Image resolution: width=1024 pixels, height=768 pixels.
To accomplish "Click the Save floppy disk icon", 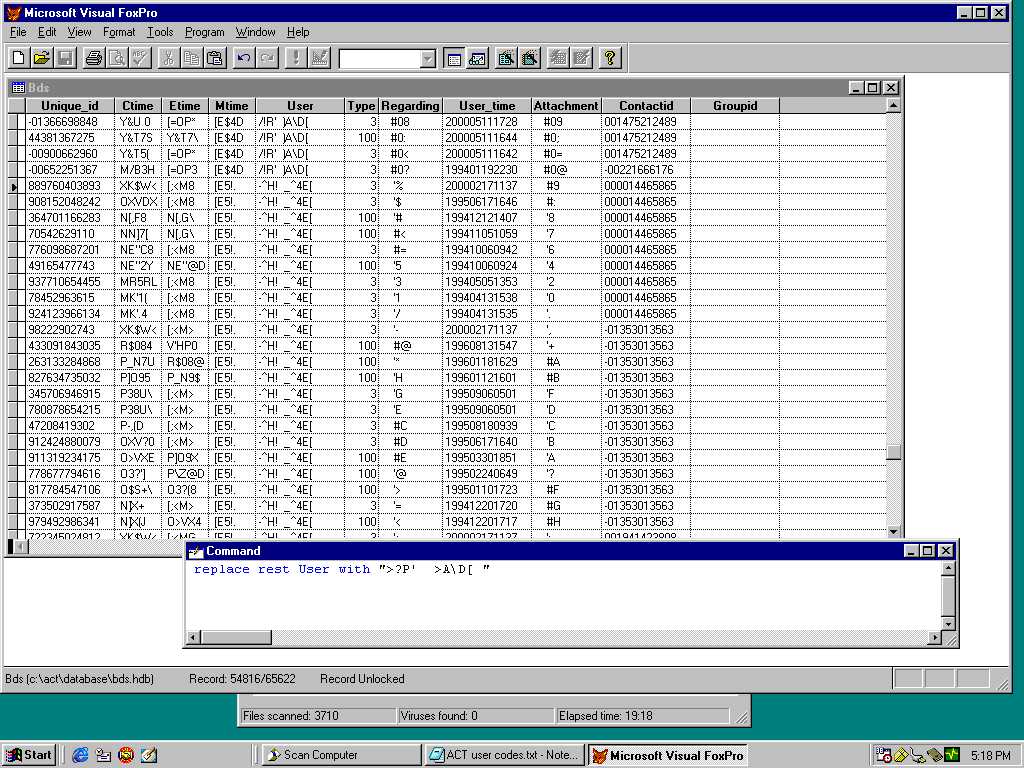I will point(65,58).
